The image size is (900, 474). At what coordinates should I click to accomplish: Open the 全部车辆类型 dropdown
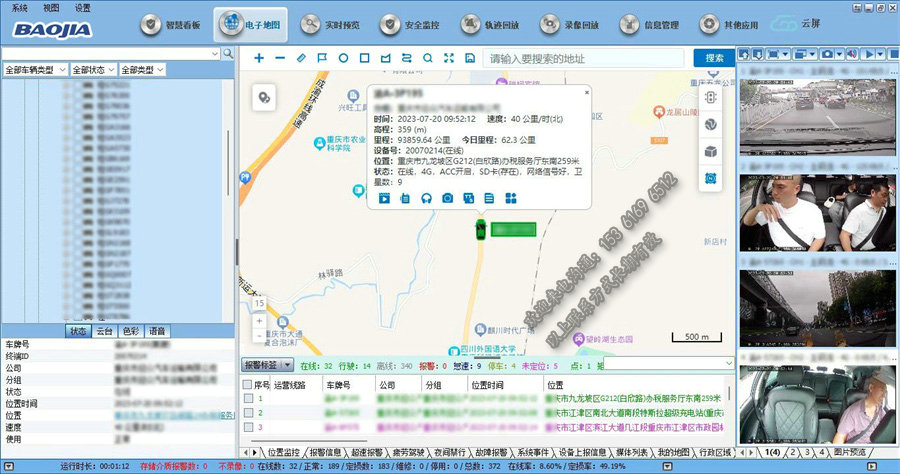pyautogui.click(x=36, y=70)
